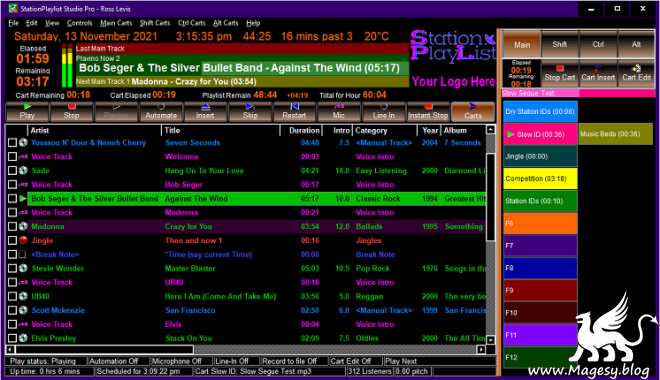Open the Controls menu
This screenshot has height=380, width=660.
tap(80, 23)
